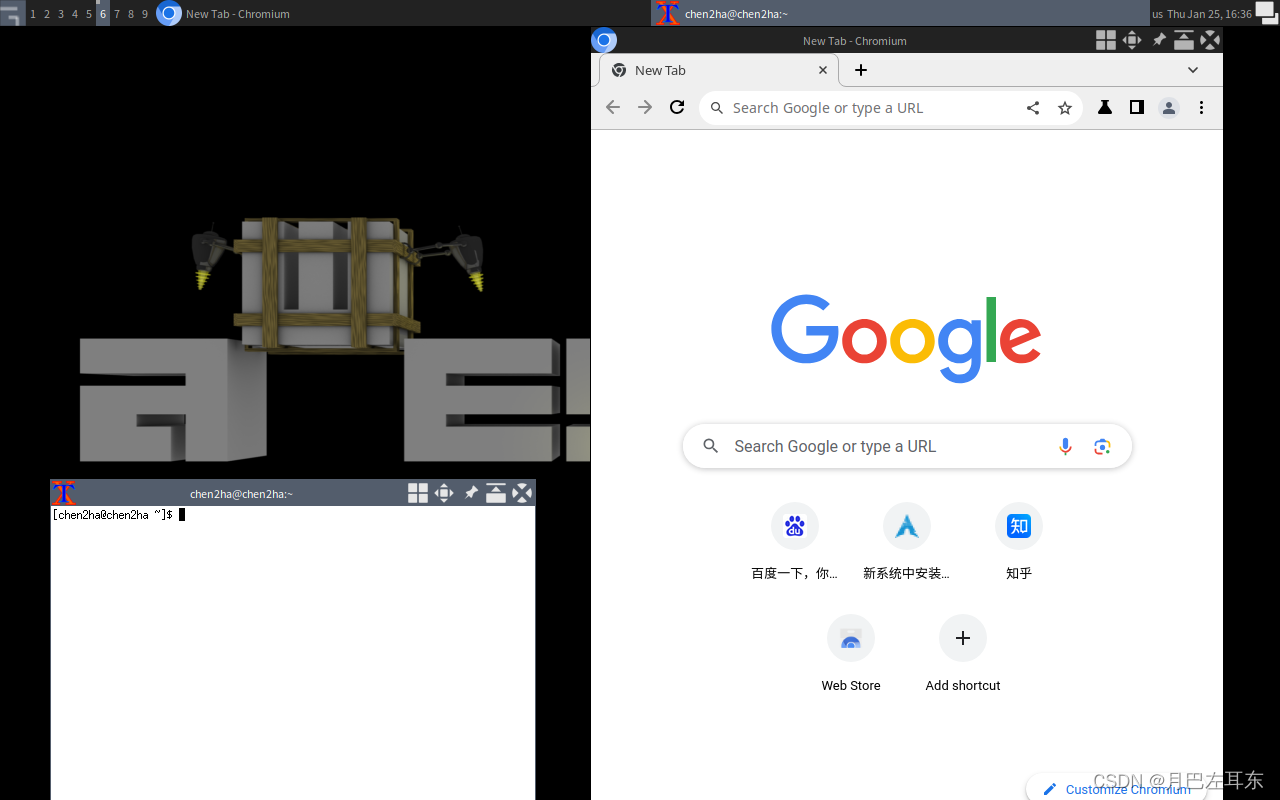The image size is (1280, 800).
Task: Switch to workspace tag 4
Action: 75,14
